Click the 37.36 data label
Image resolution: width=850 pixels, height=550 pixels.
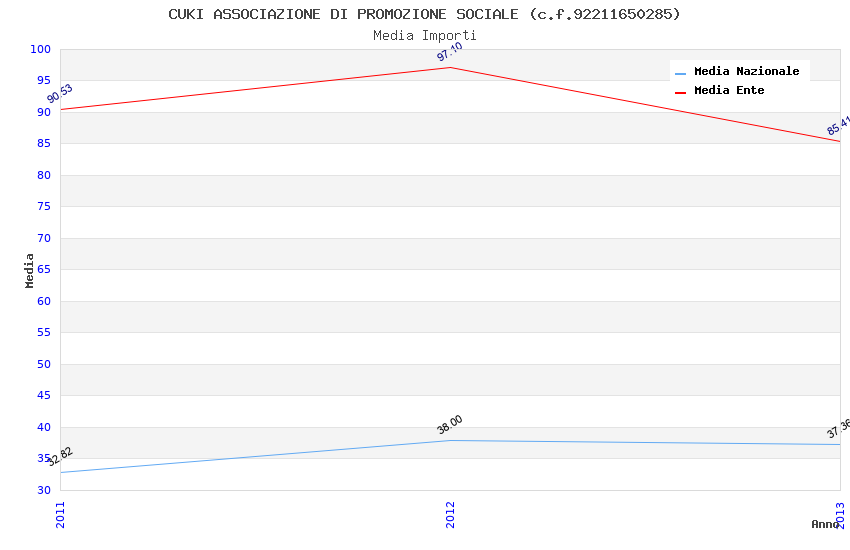838,428
